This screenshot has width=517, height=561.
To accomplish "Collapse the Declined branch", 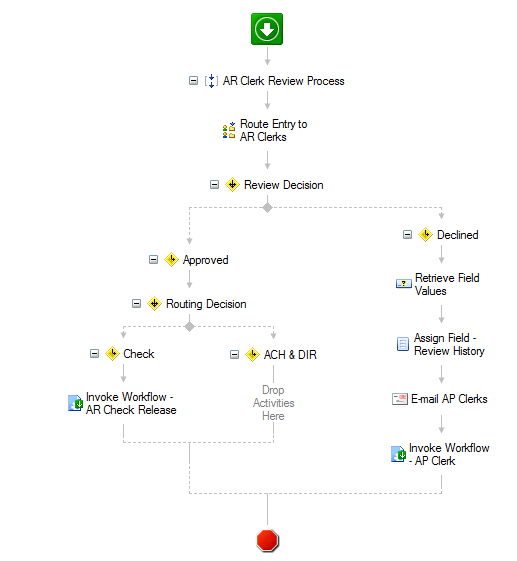I will 407,235.
